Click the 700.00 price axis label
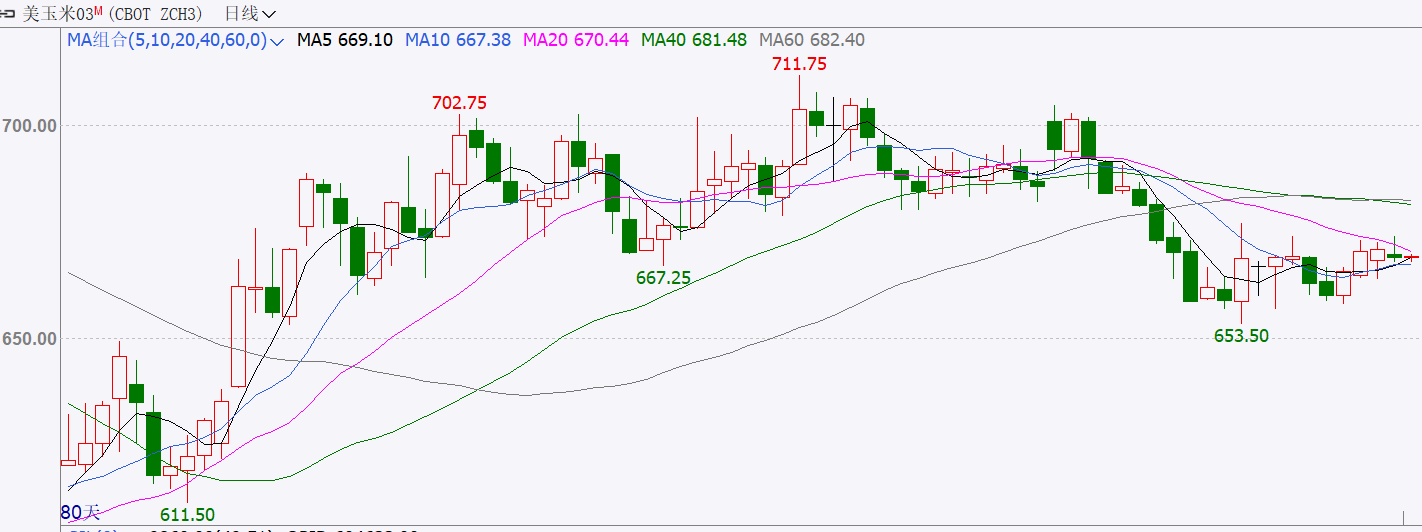 click(30, 126)
